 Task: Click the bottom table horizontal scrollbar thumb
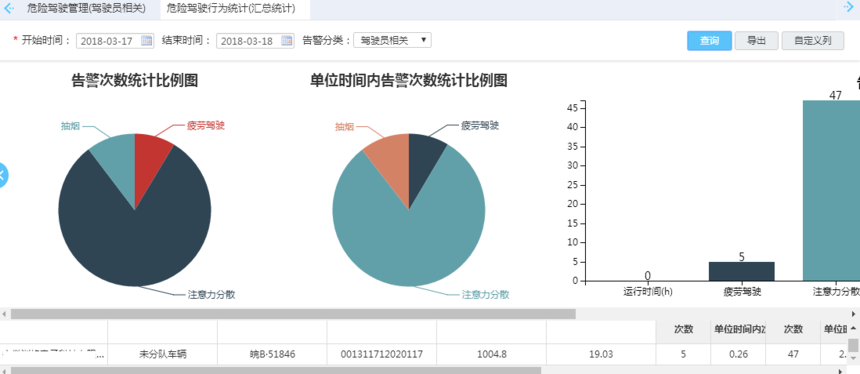[276, 371]
